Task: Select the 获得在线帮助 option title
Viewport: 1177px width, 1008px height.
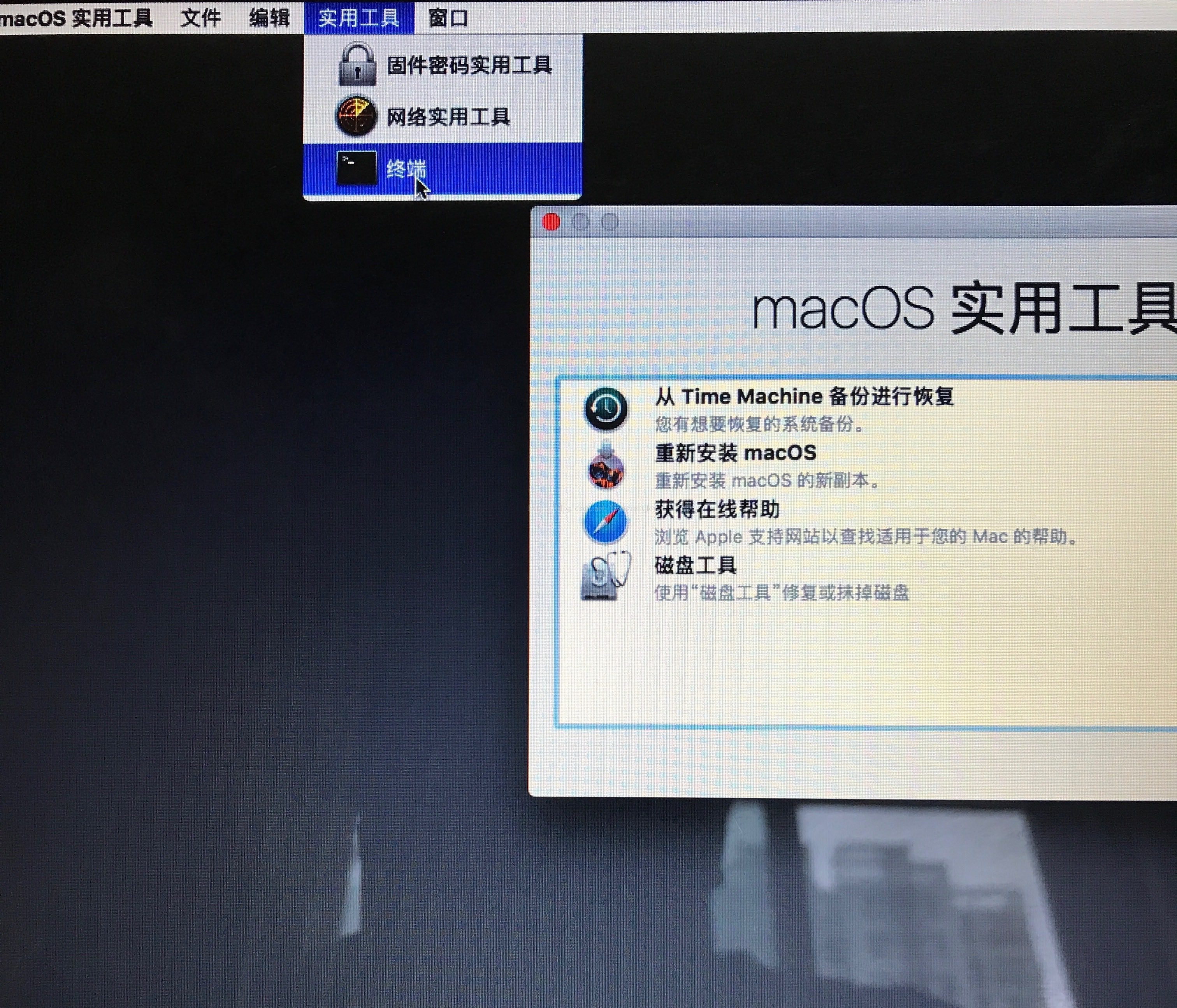Action: (717, 509)
